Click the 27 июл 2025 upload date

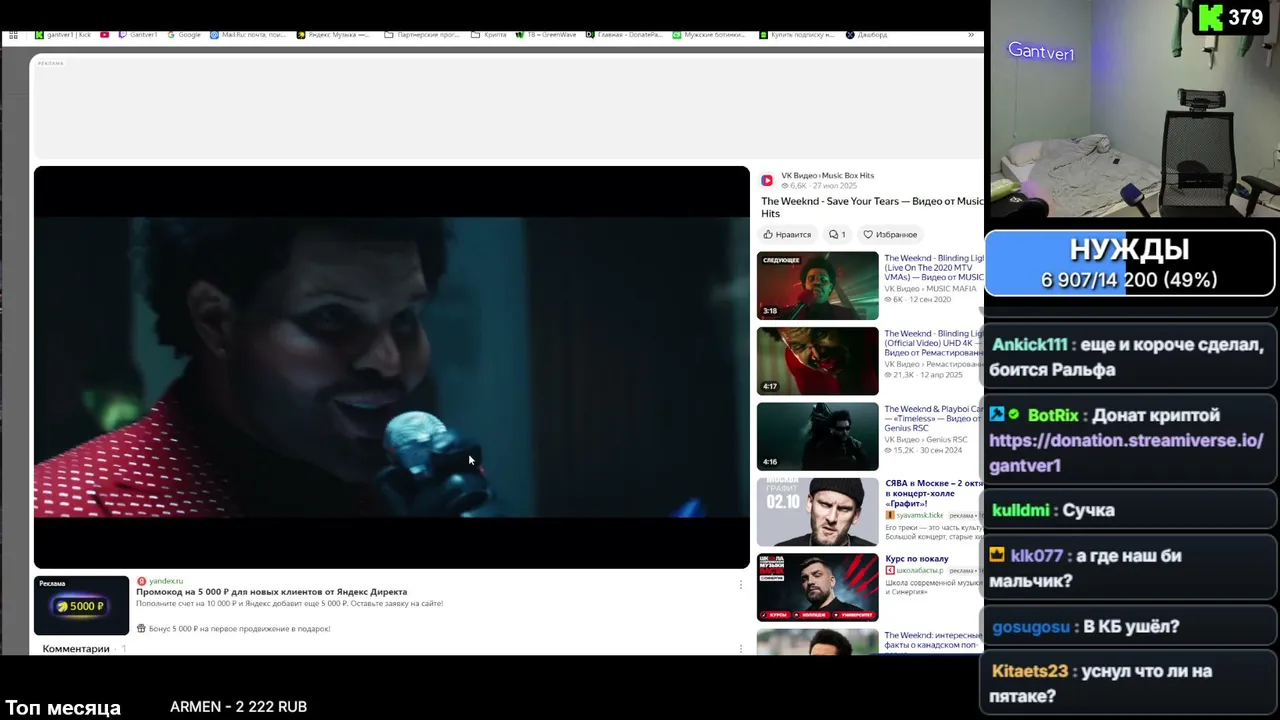pyautogui.click(x=835, y=186)
